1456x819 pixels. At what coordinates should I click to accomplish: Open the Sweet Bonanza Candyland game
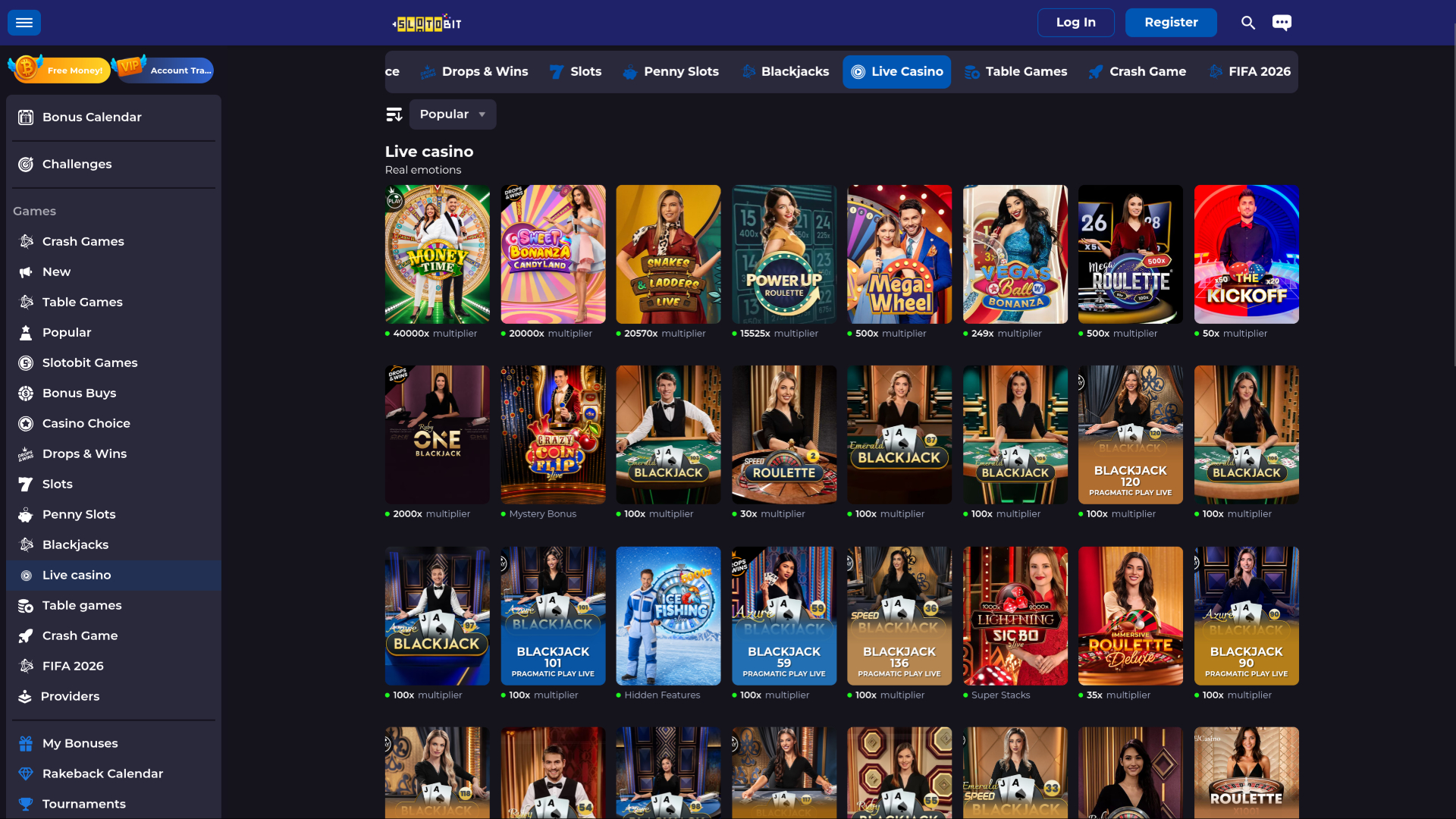coord(553,254)
